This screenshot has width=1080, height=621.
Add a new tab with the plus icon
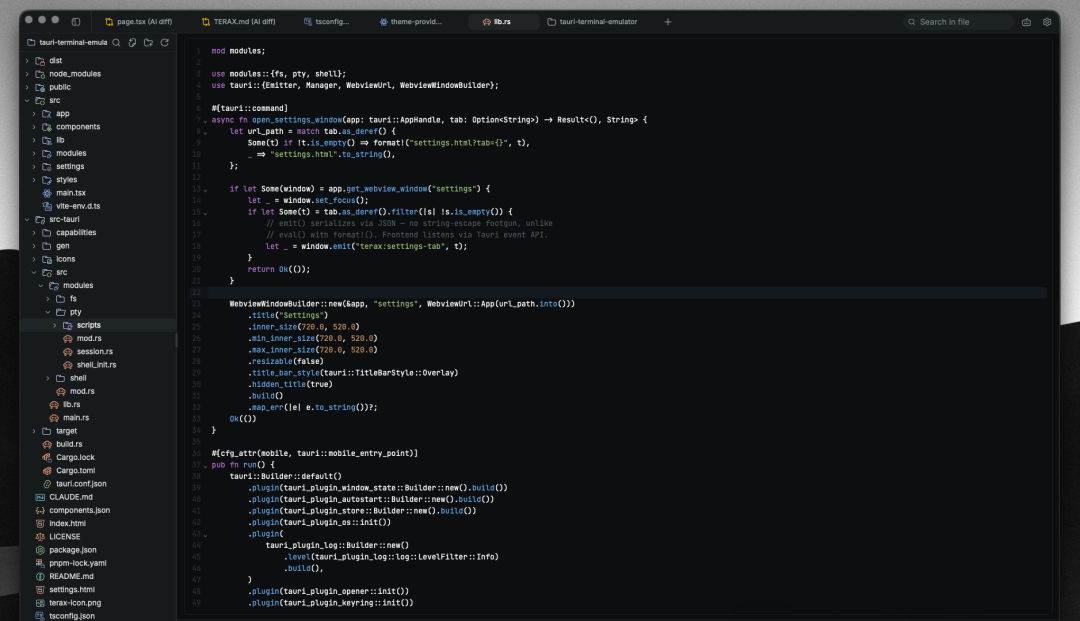[667, 22]
